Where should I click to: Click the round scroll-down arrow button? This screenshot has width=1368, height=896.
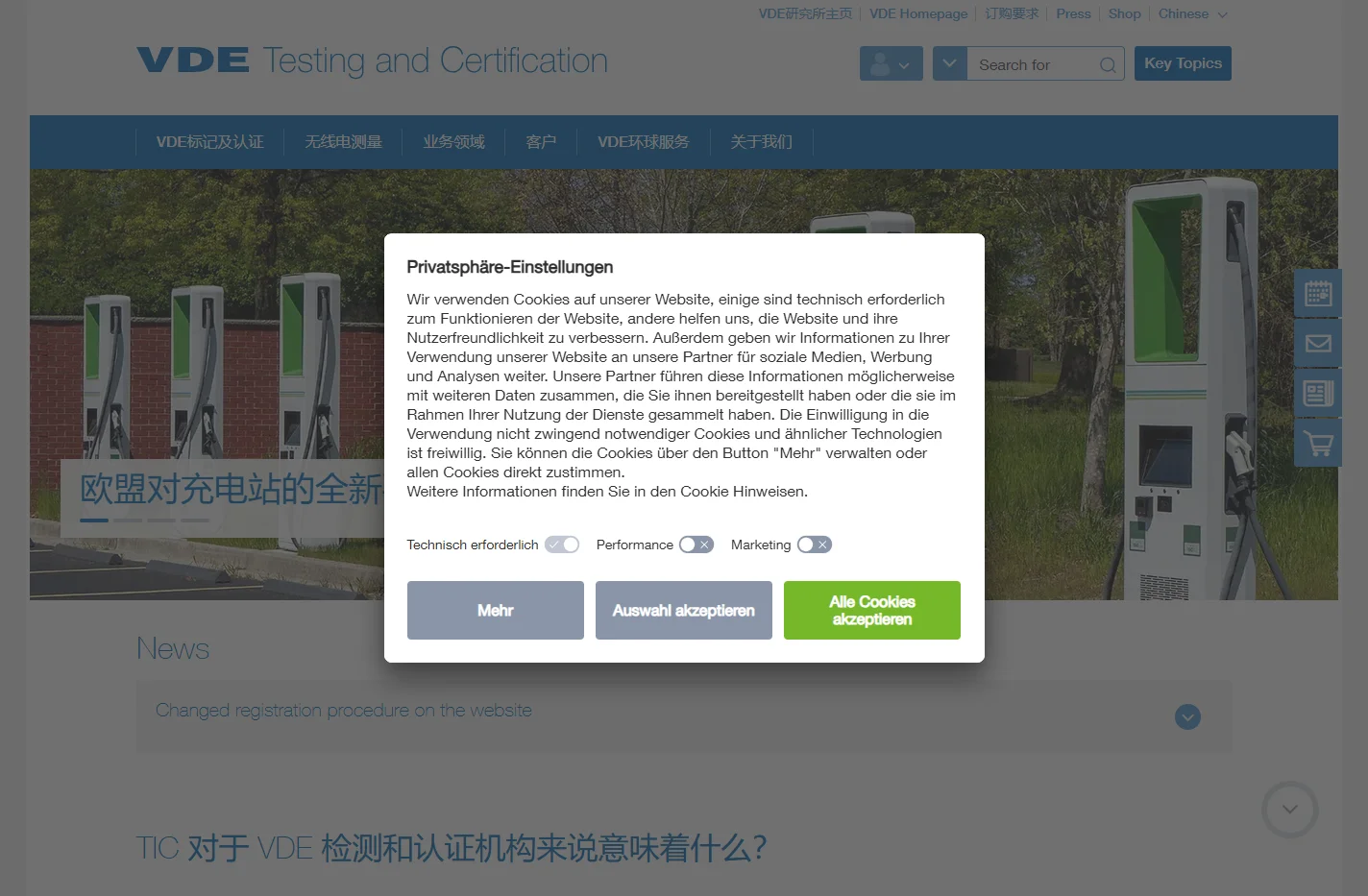(x=1289, y=810)
